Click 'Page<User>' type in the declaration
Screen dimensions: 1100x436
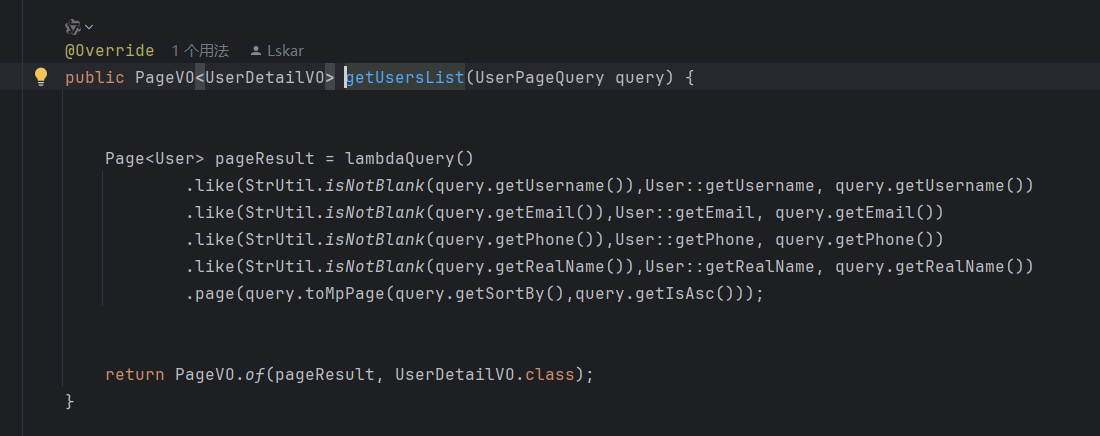point(154,159)
